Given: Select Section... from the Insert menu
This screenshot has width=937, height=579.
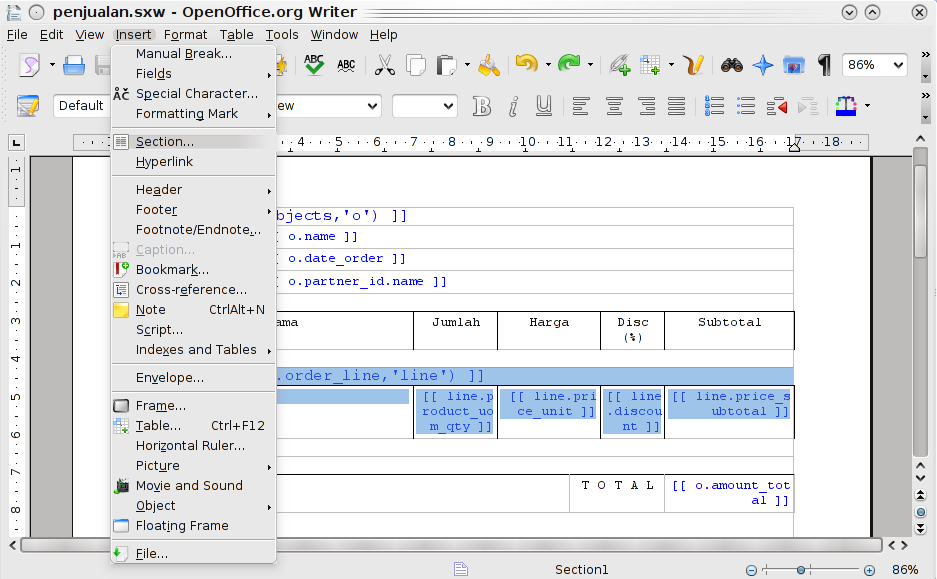Looking at the screenshot, I should pos(165,142).
